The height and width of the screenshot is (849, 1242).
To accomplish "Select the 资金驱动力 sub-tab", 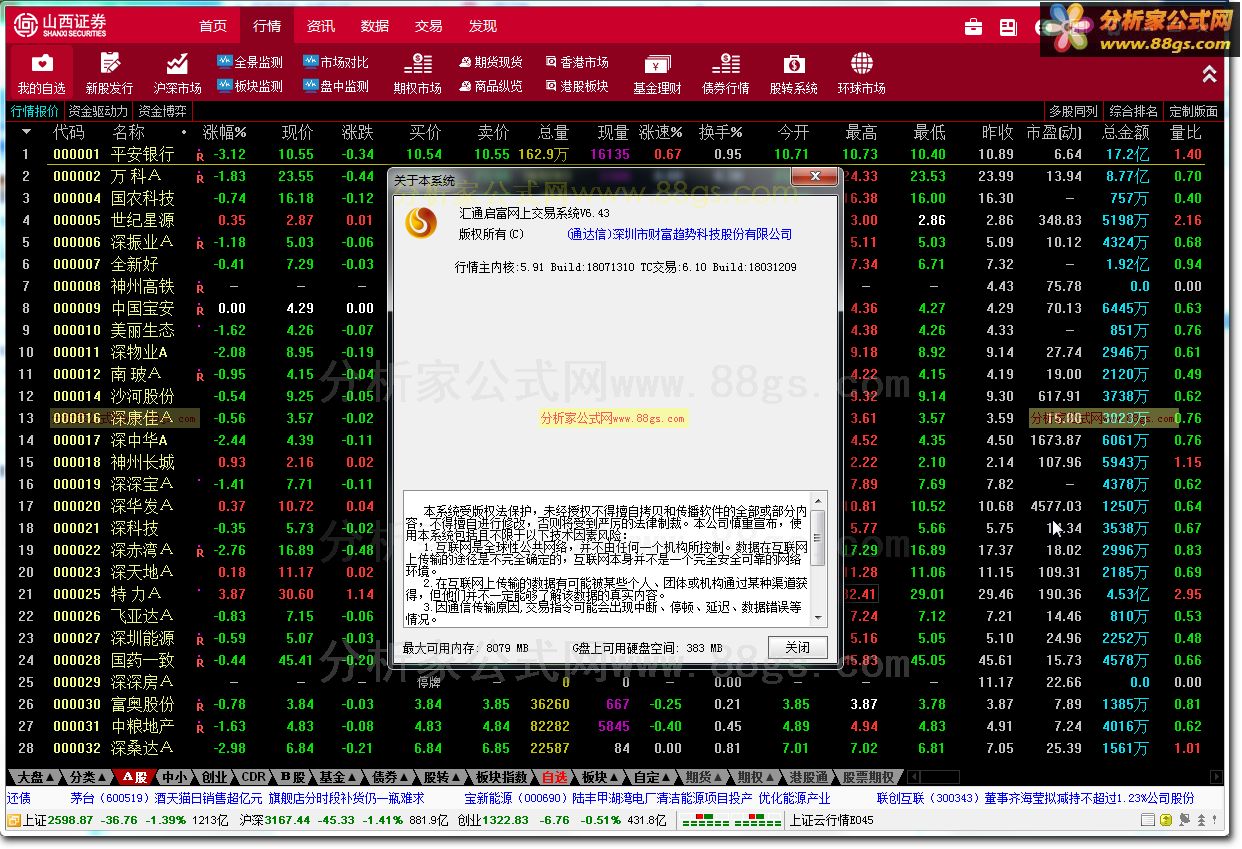I will (x=98, y=111).
